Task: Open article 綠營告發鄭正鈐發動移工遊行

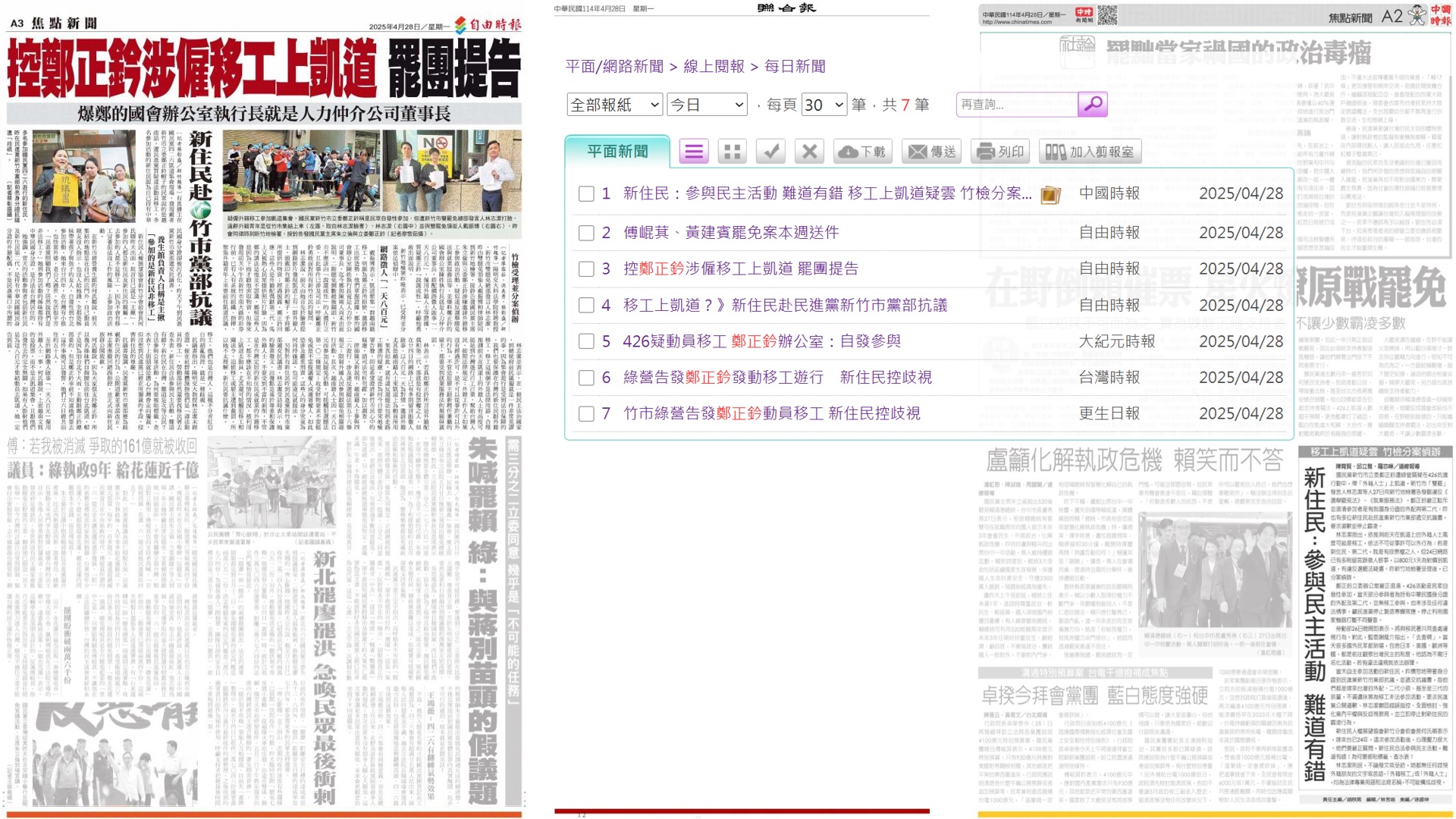Action: (777, 378)
